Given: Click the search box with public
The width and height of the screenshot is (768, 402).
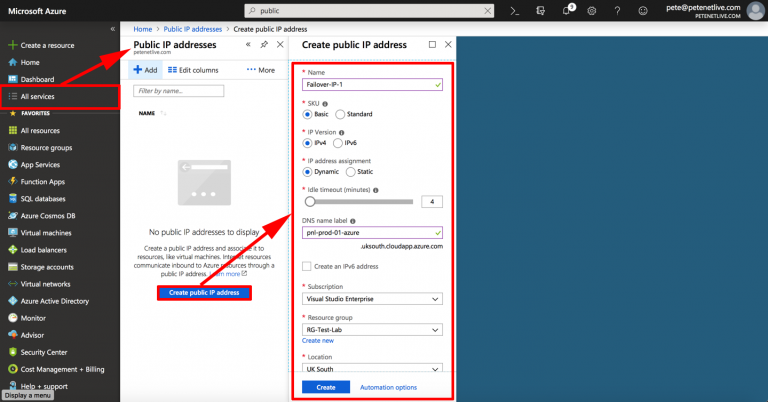Looking at the screenshot, I should tap(369, 11).
